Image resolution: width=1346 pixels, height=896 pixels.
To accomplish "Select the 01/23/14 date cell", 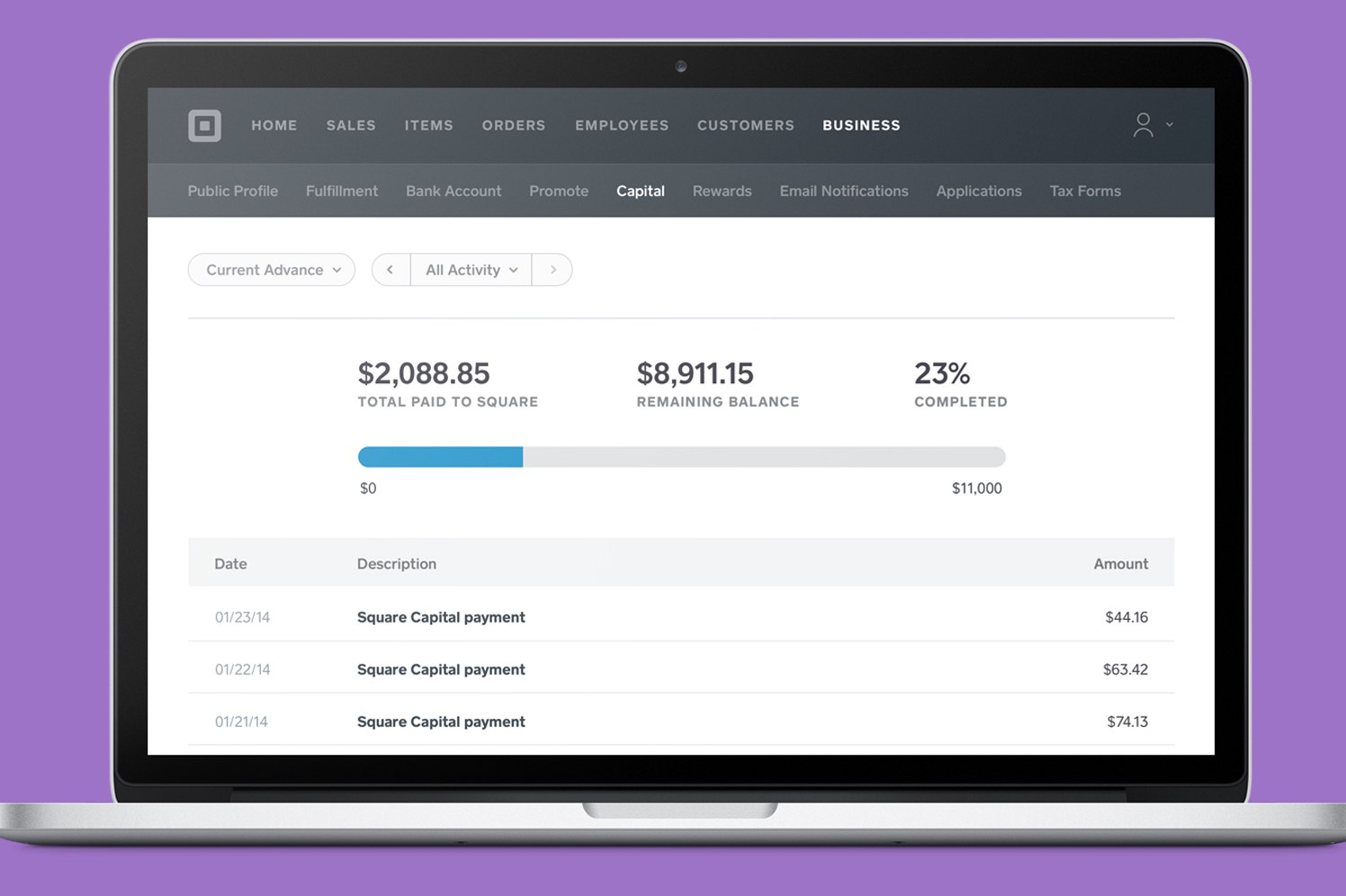I will (x=242, y=617).
